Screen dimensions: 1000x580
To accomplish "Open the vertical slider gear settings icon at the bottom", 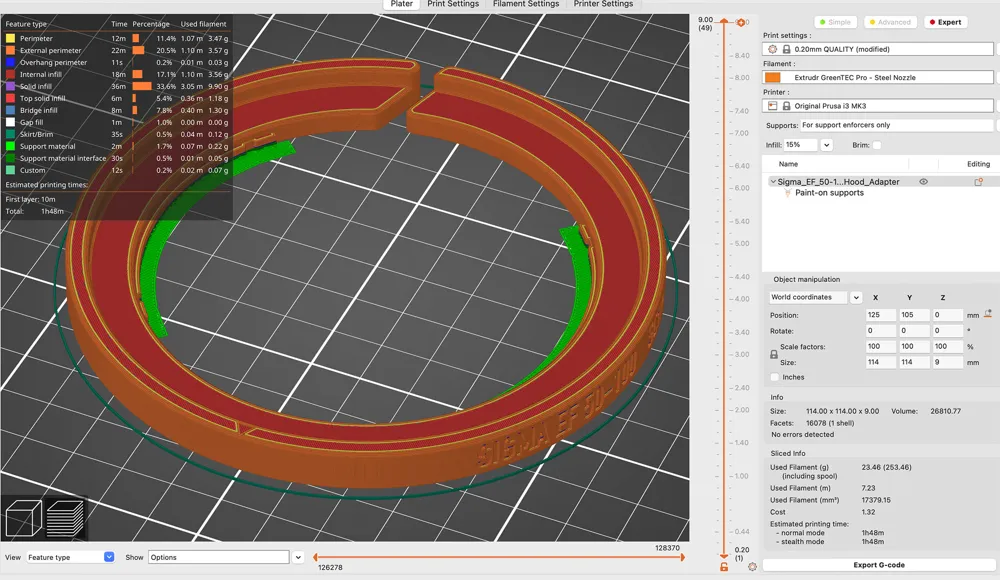I will coord(753,567).
